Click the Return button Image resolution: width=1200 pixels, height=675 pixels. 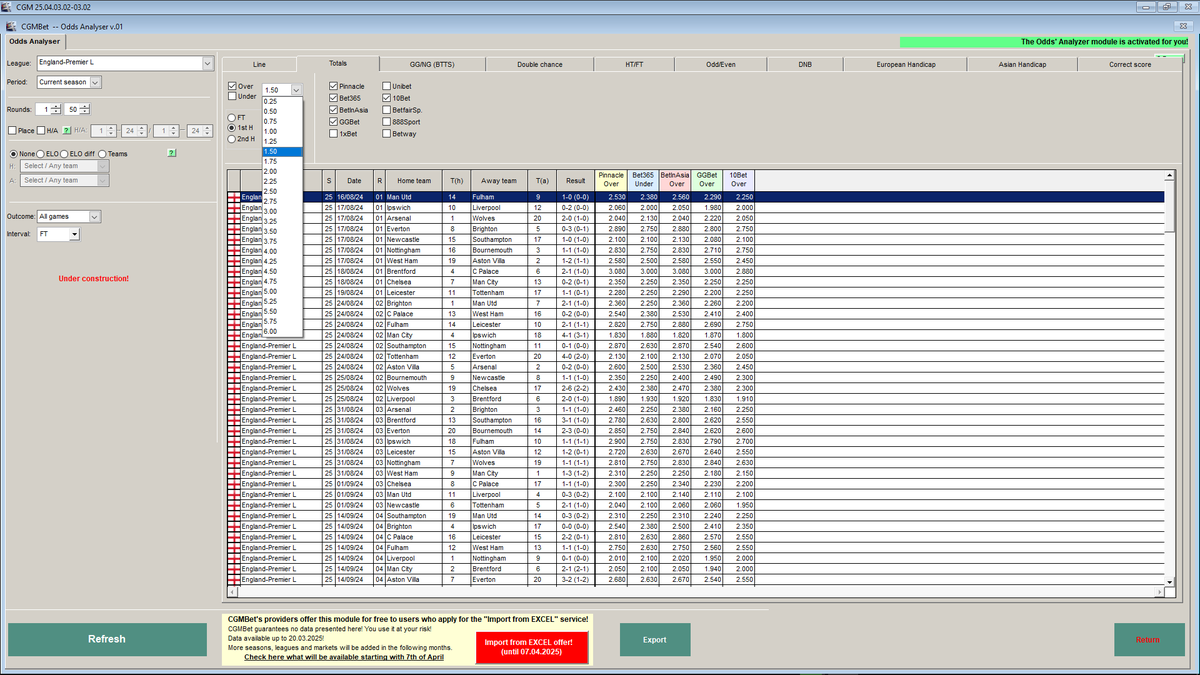click(x=1148, y=639)
